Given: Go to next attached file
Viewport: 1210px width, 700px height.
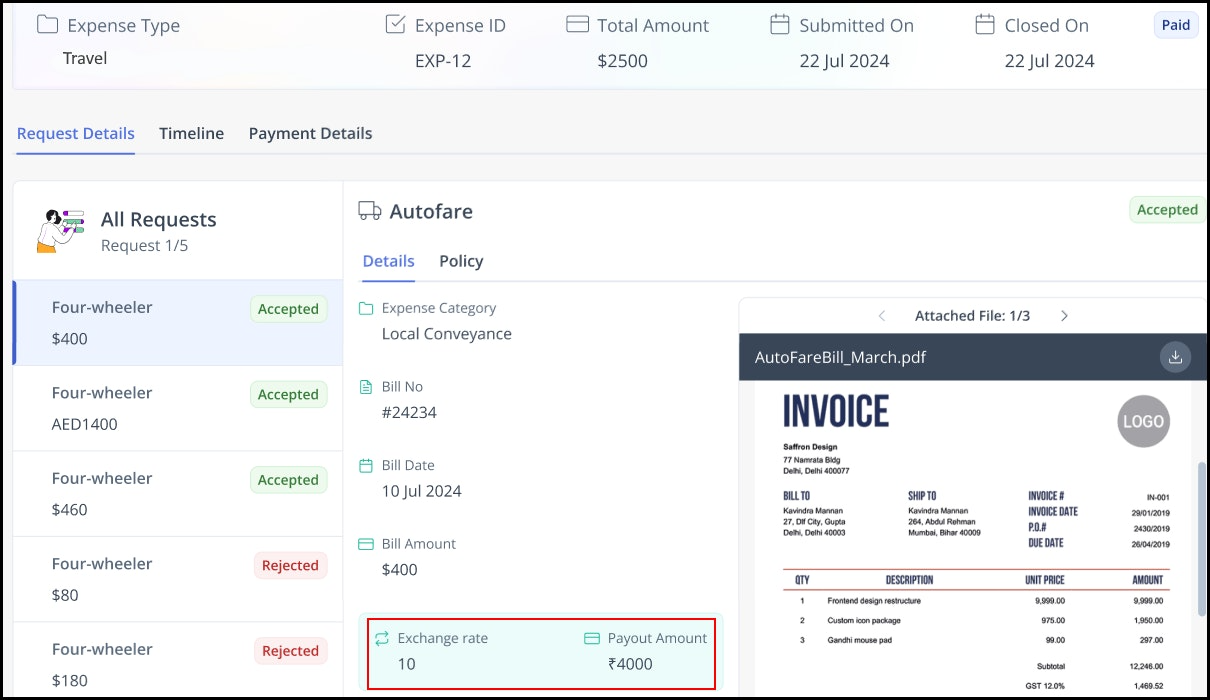Looking at the screenshot, I should click(1064, 316).
